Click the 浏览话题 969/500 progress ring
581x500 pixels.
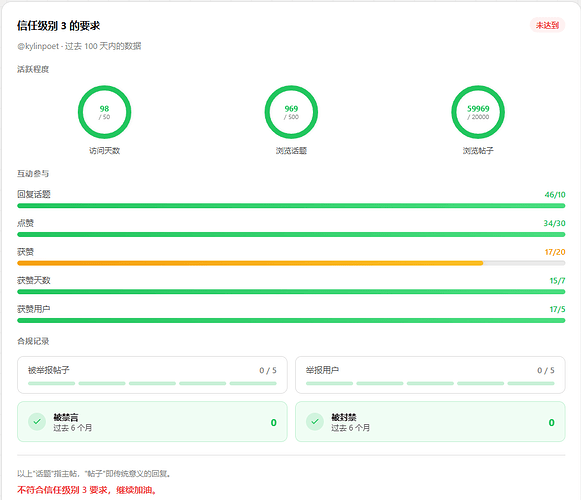[x=291, y=112]
